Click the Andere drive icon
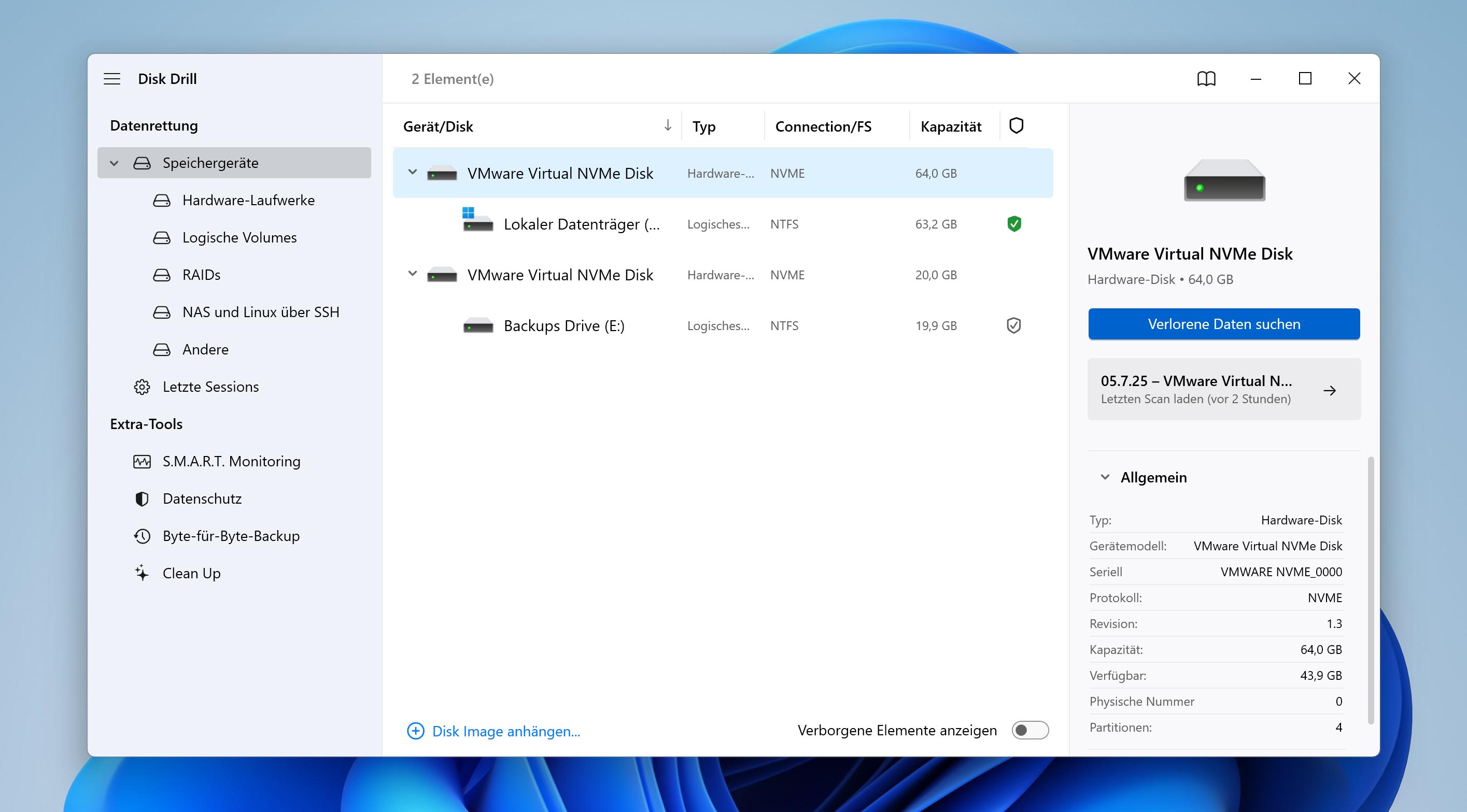The height and width of the screenshot is (812, 1467). pos(162,350)
